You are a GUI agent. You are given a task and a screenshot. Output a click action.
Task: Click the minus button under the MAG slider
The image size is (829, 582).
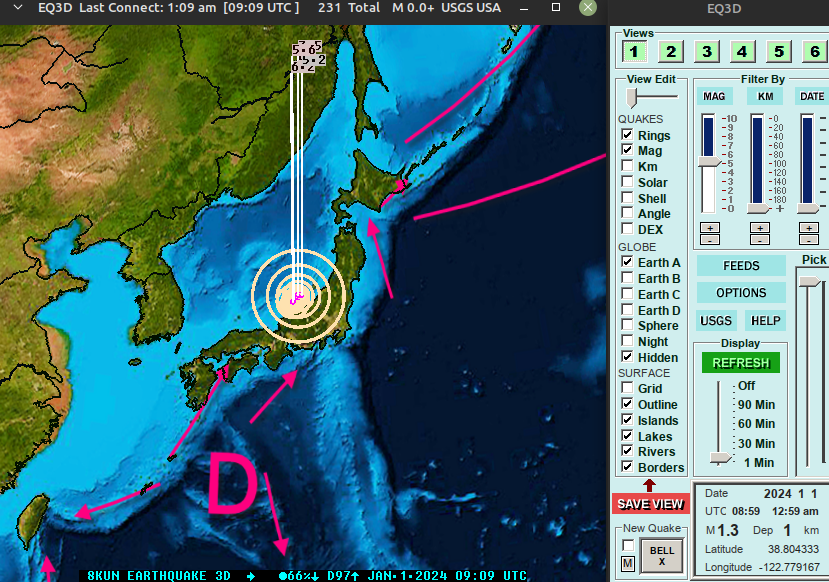[710, 239]
